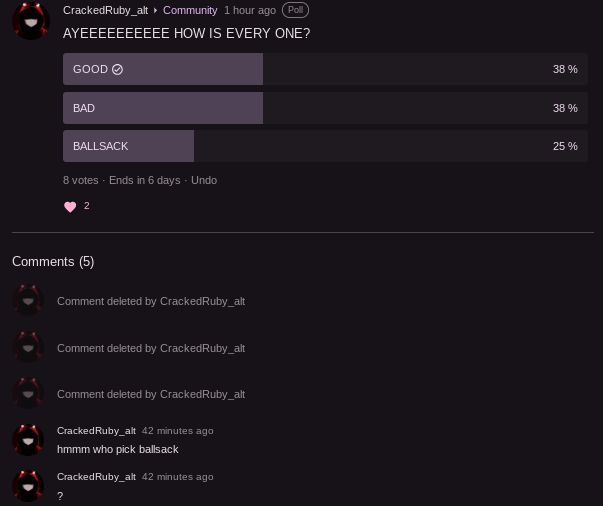The image size is (603, 506).
Task: Click the Poll badge label
Action: coord(295,10)
